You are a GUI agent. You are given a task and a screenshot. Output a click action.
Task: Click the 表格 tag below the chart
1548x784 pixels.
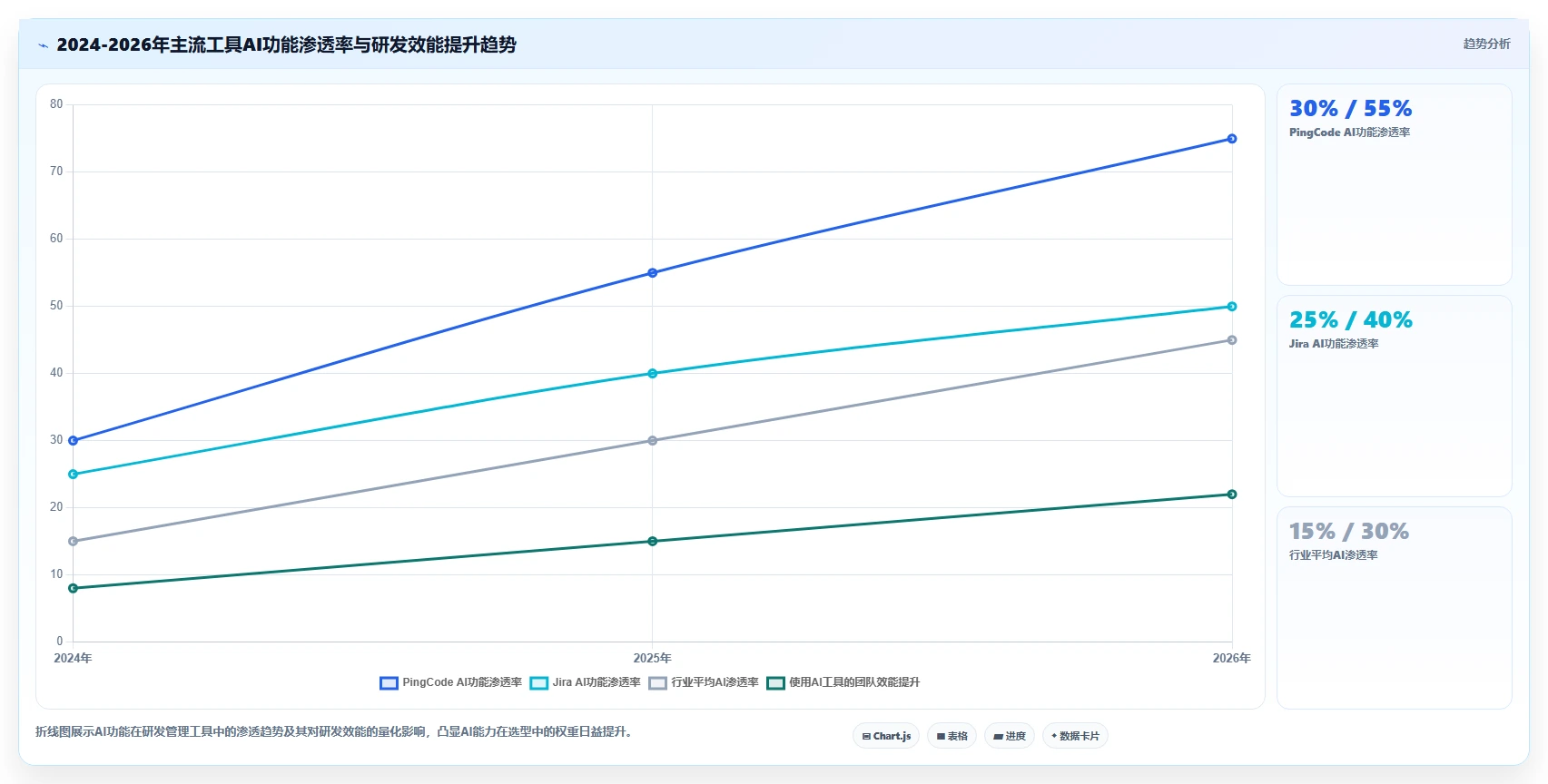[951, 736]
